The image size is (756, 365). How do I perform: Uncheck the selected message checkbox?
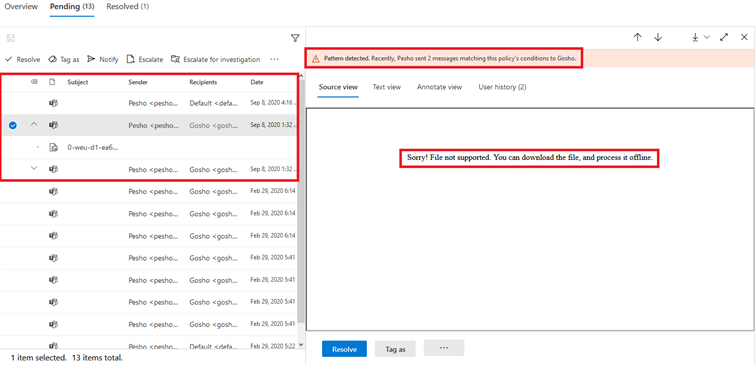[x=13, y=125]
